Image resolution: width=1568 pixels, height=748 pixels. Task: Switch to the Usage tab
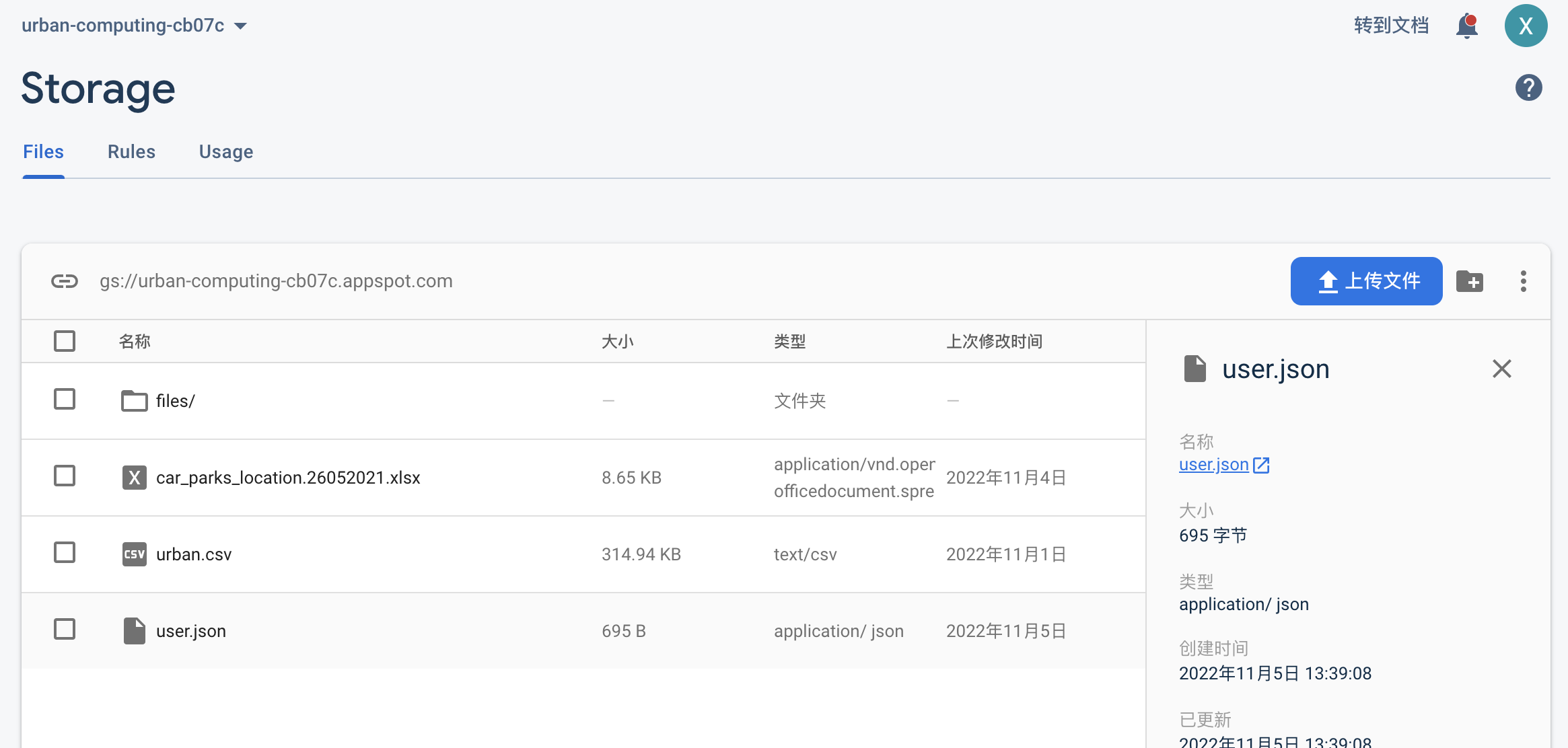pos(225,151)
